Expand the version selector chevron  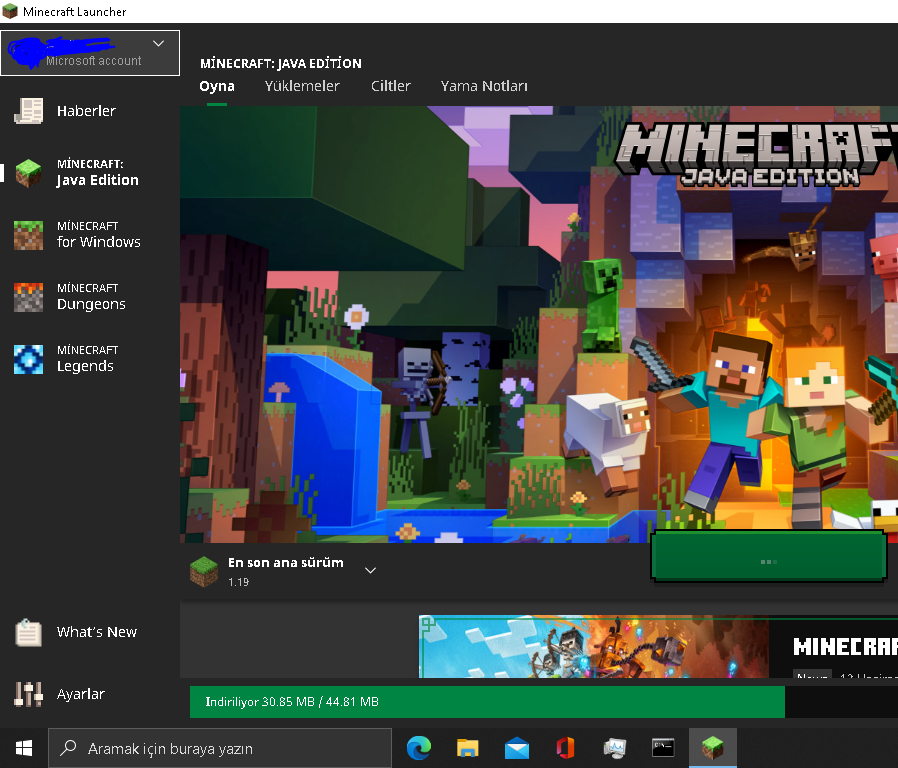(x=371, y=570)
